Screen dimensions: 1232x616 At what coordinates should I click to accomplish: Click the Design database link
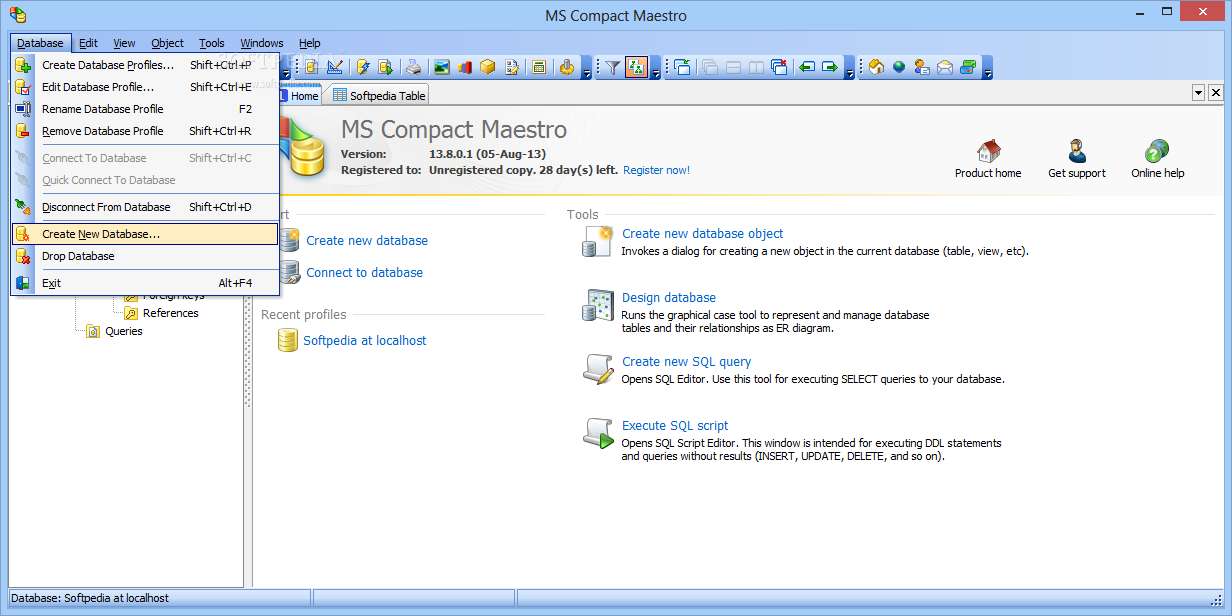tap(669, 297)
